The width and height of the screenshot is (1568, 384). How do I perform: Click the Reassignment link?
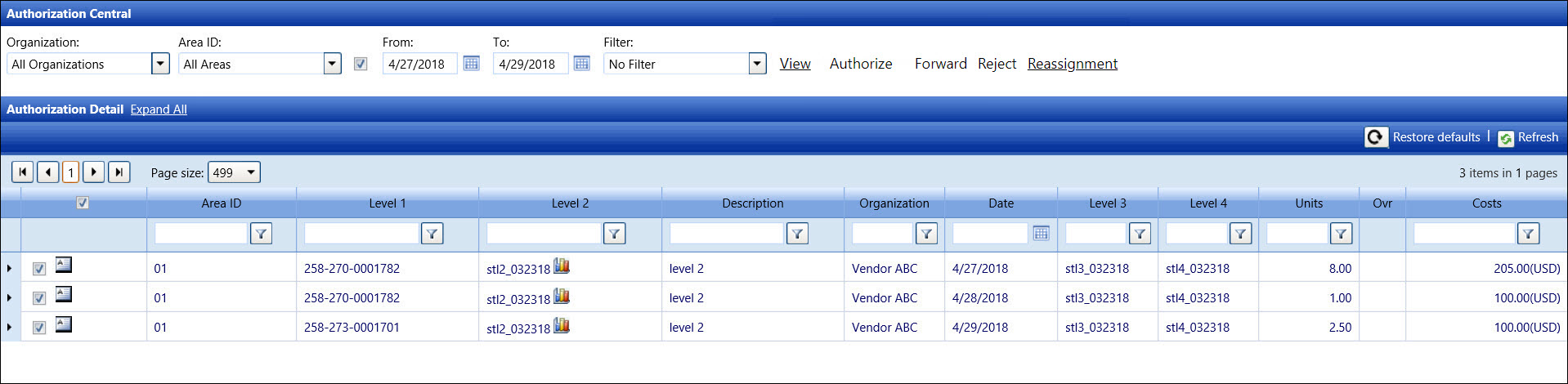1072,64
